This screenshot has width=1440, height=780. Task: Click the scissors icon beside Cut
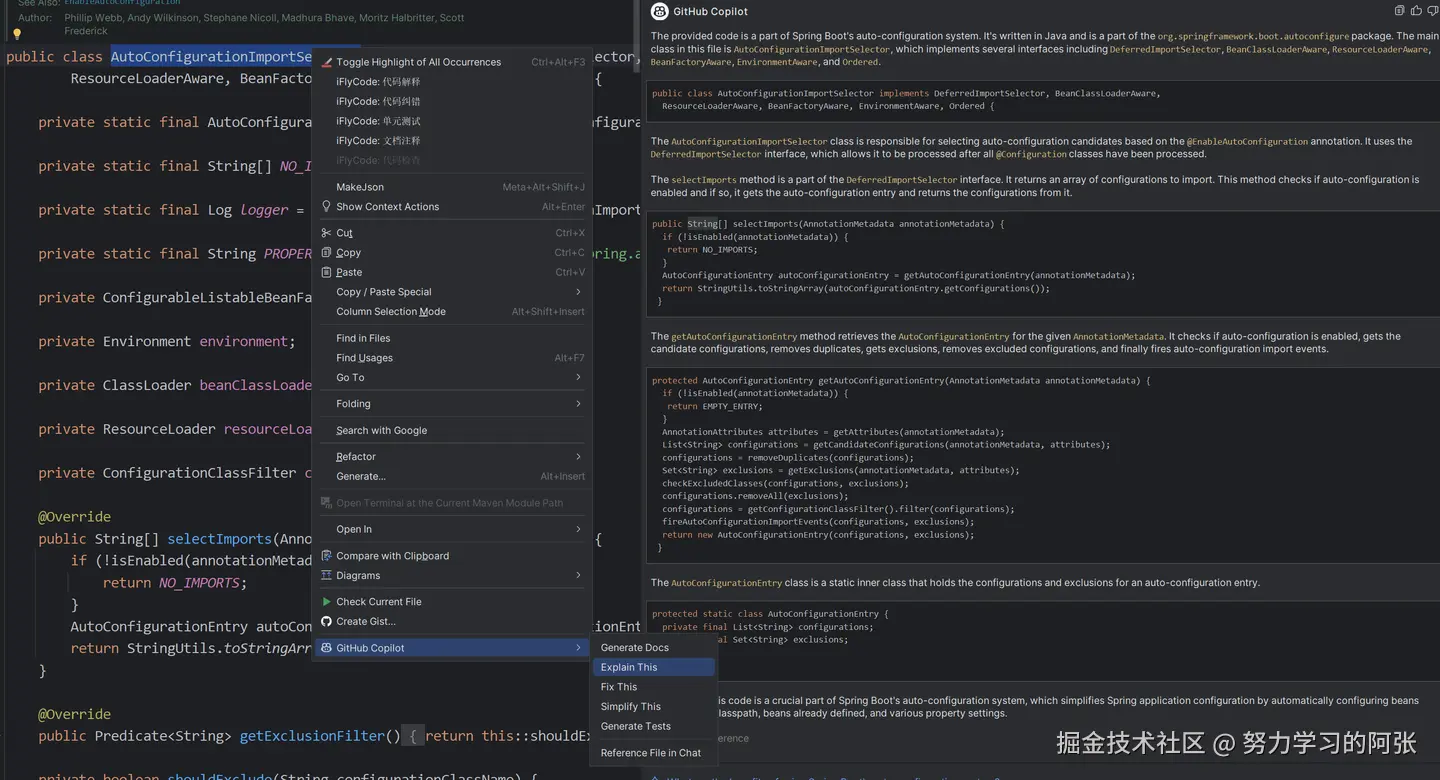coord(326,233)
